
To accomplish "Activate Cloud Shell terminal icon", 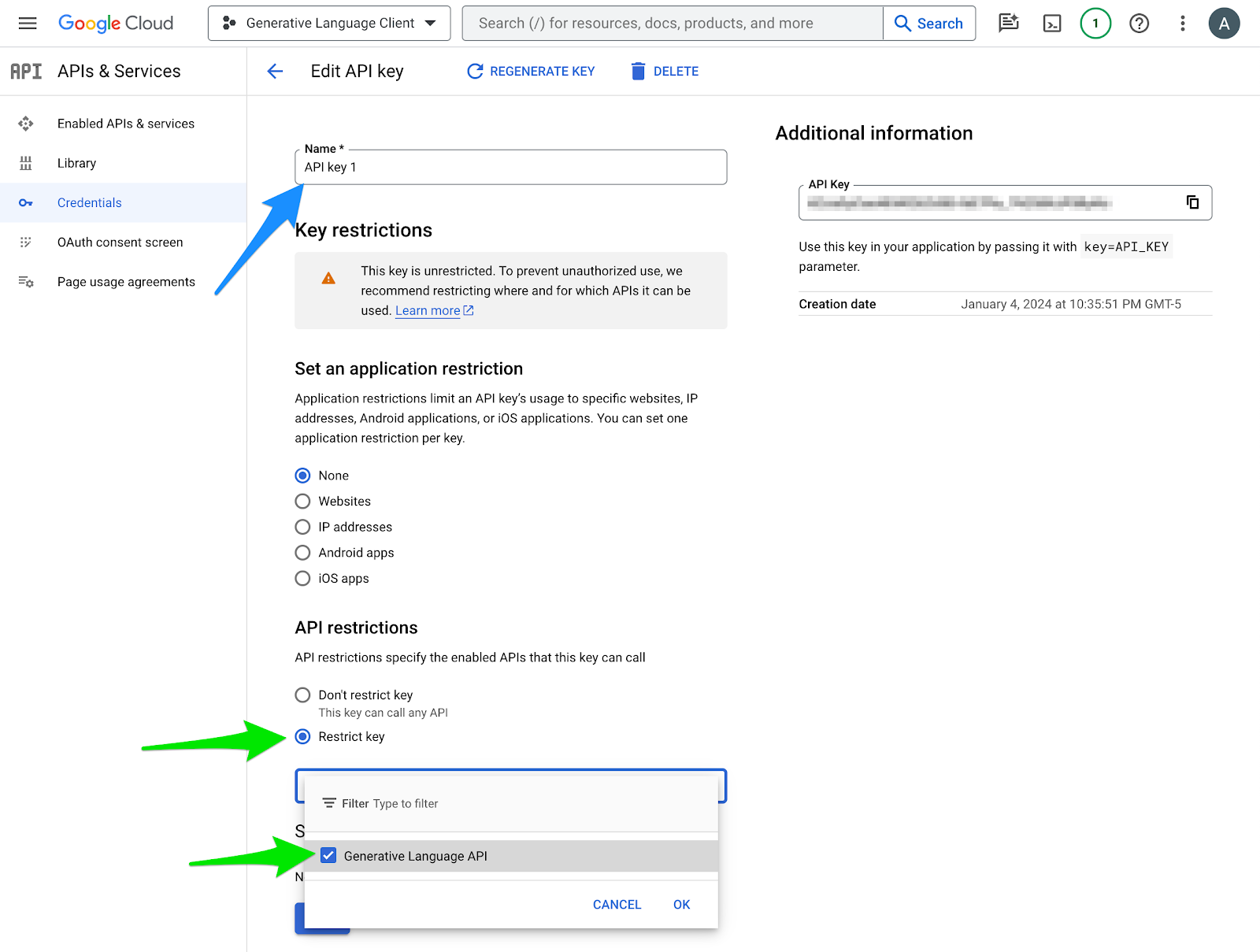I will (x=1052, y=24).
